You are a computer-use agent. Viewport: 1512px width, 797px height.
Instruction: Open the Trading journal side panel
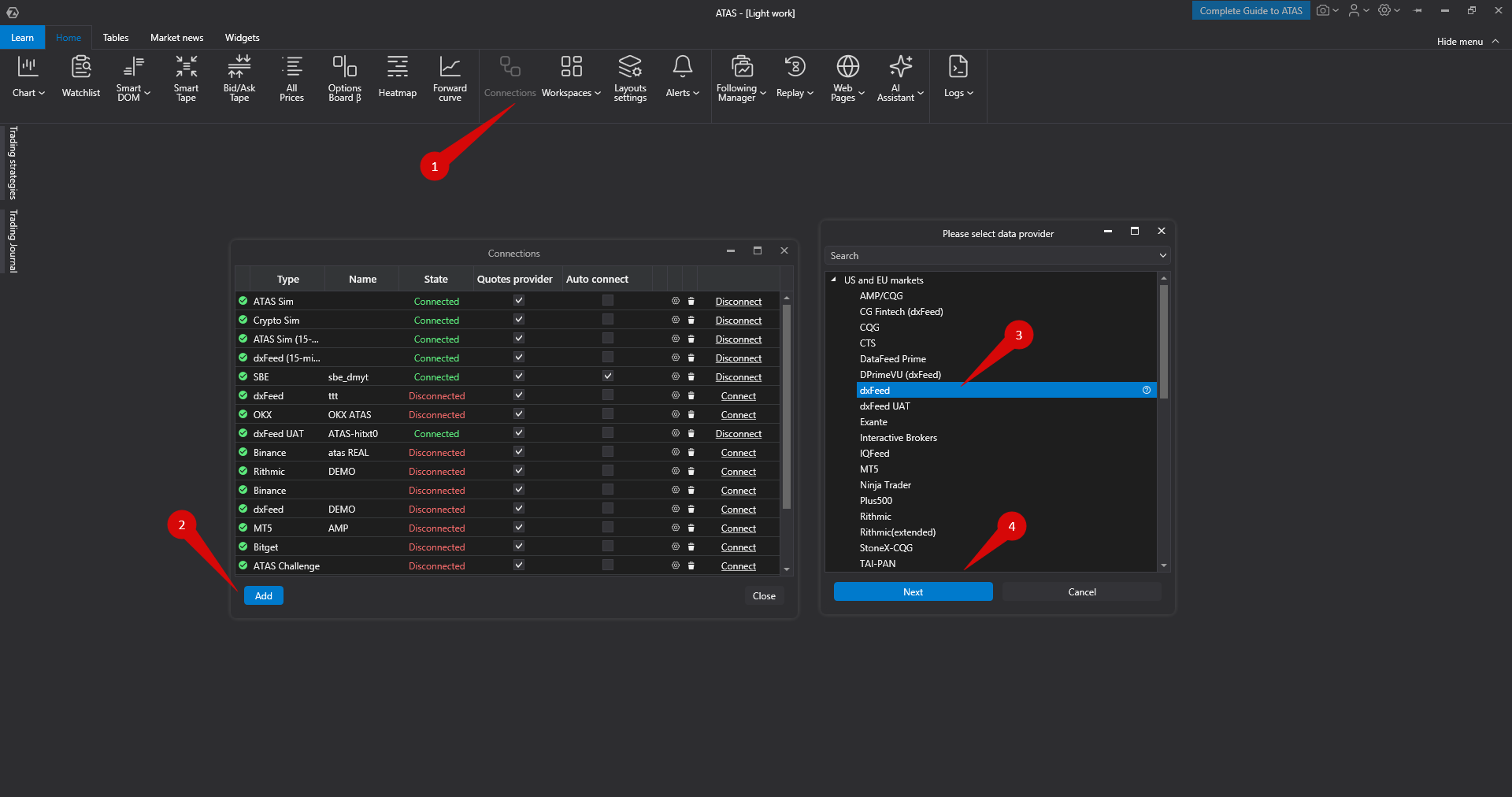click(x=13, y=241)
